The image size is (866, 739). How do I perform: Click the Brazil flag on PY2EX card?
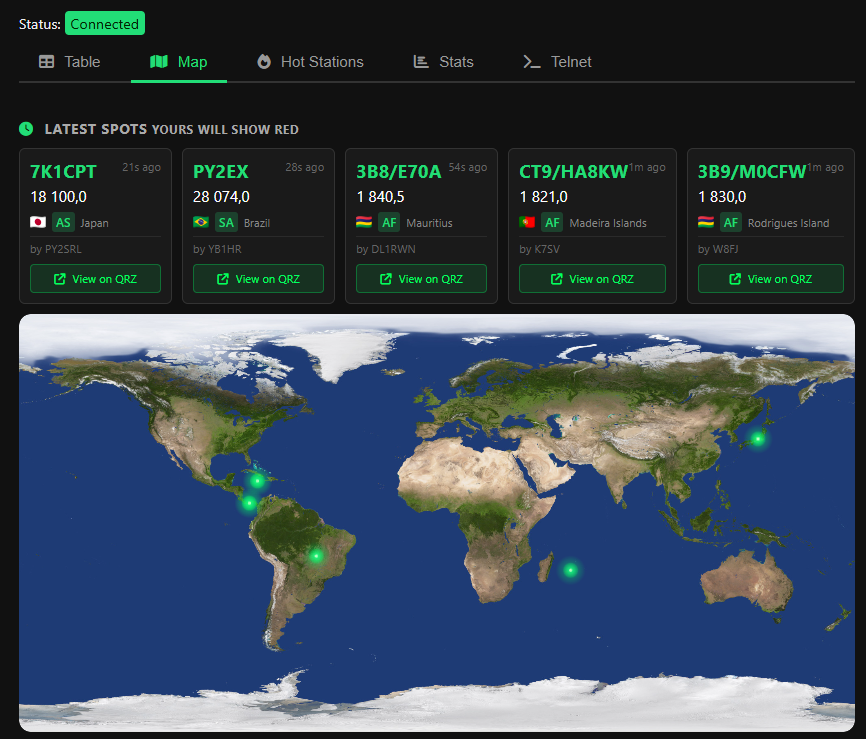[202, 222]
